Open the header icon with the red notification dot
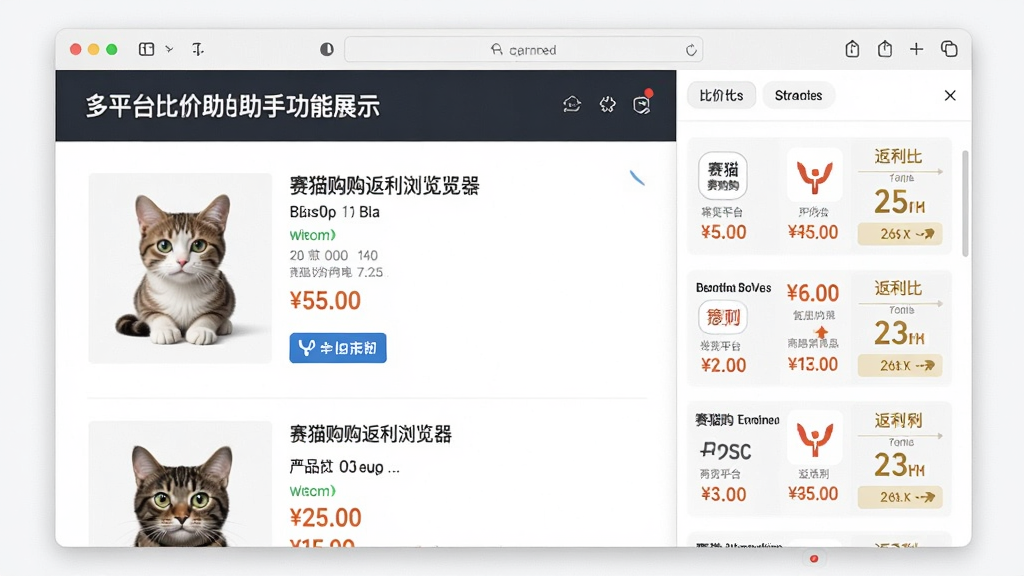This screenshot has width=1024, height=576. (x=642, y=104)
